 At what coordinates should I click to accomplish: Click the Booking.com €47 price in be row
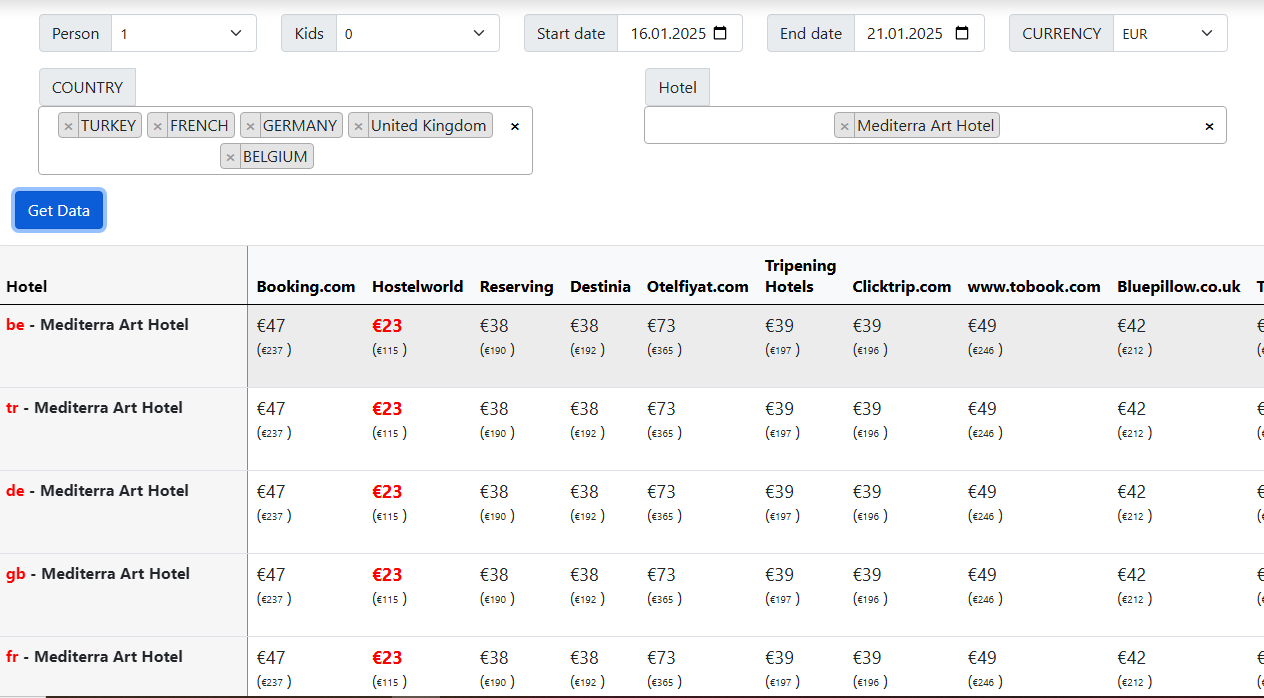(x=271, y=326)
